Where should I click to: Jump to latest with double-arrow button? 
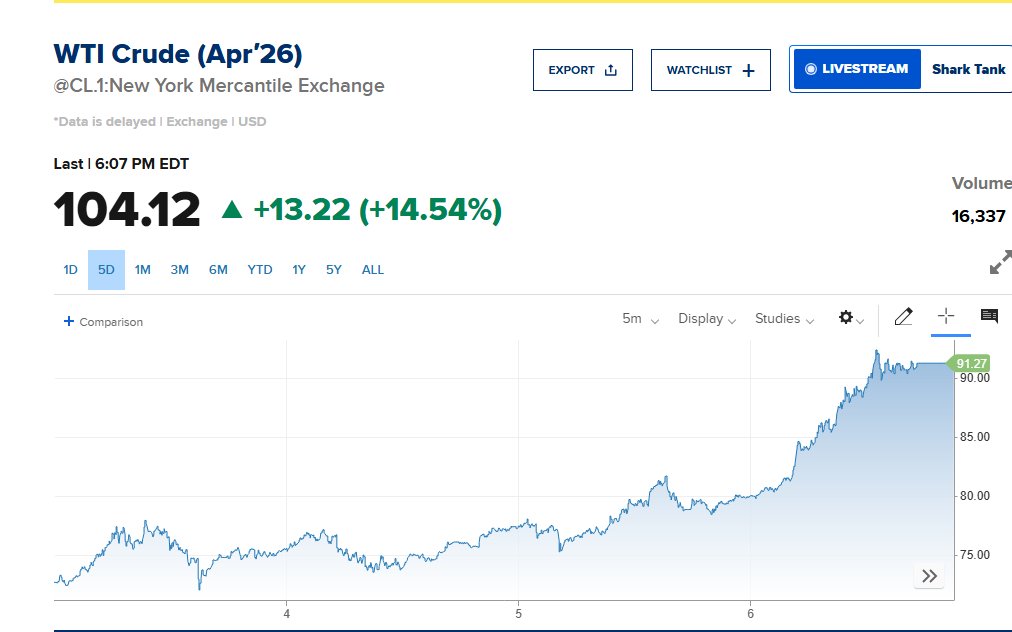point(929,576)
